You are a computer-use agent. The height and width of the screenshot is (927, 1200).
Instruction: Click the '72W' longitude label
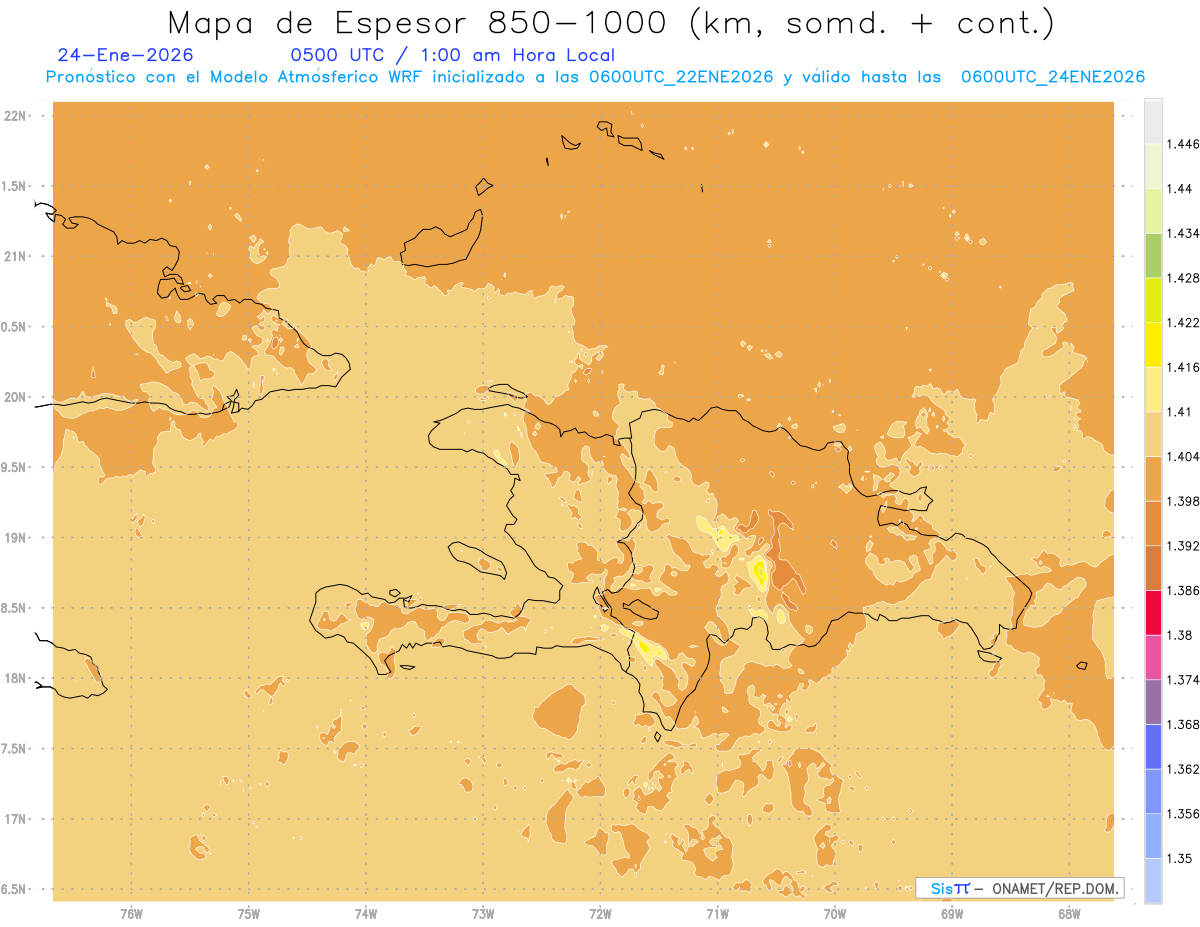tap(600, 915)
